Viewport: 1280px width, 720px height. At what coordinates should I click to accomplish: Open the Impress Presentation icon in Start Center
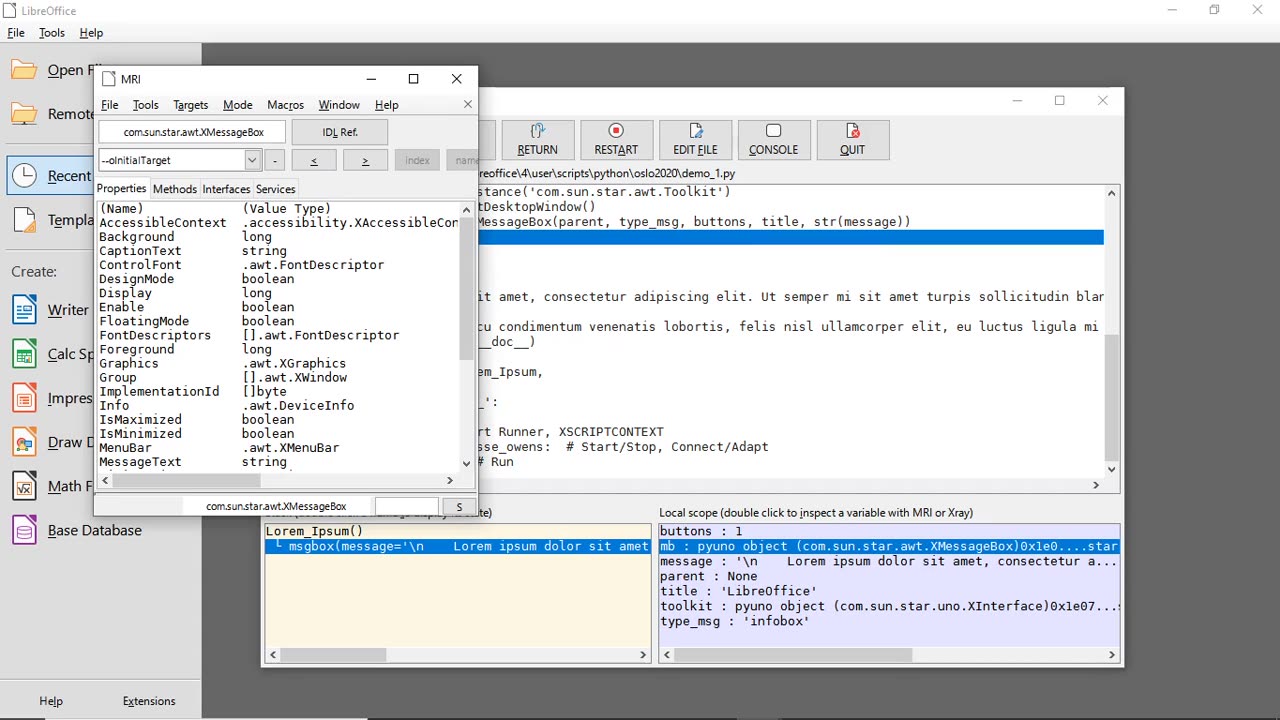(25, 398)
